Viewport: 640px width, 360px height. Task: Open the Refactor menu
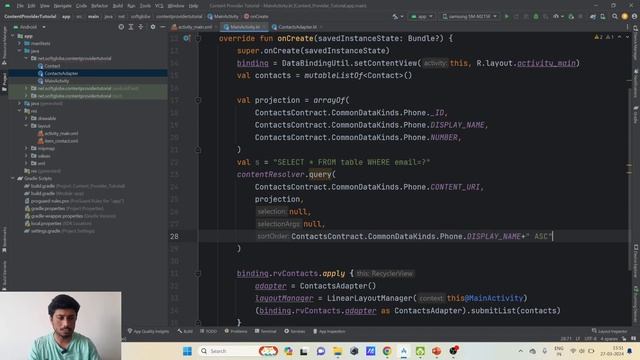tap(100, 6)
